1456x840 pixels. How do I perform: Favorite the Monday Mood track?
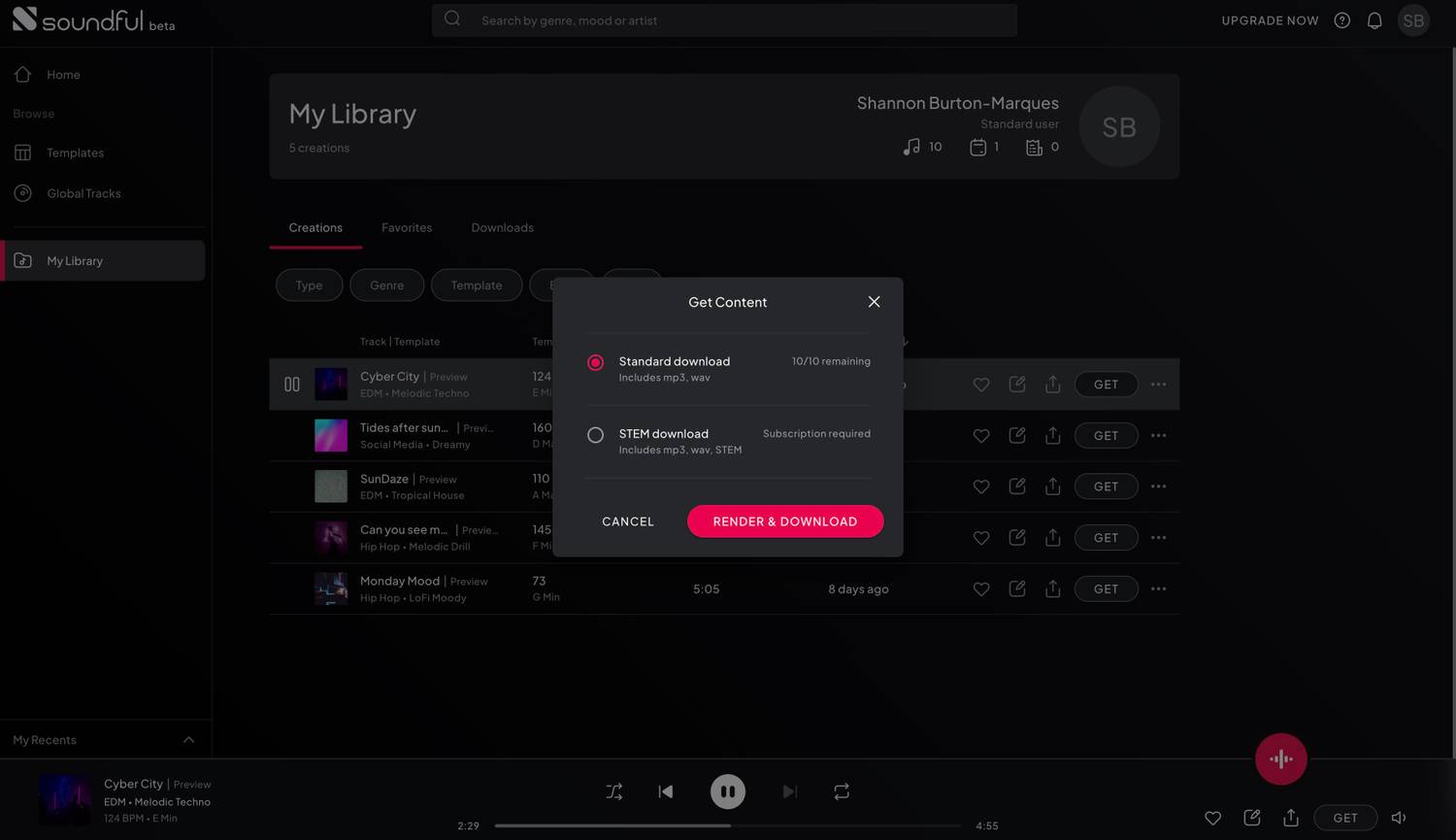coord(981,589)
